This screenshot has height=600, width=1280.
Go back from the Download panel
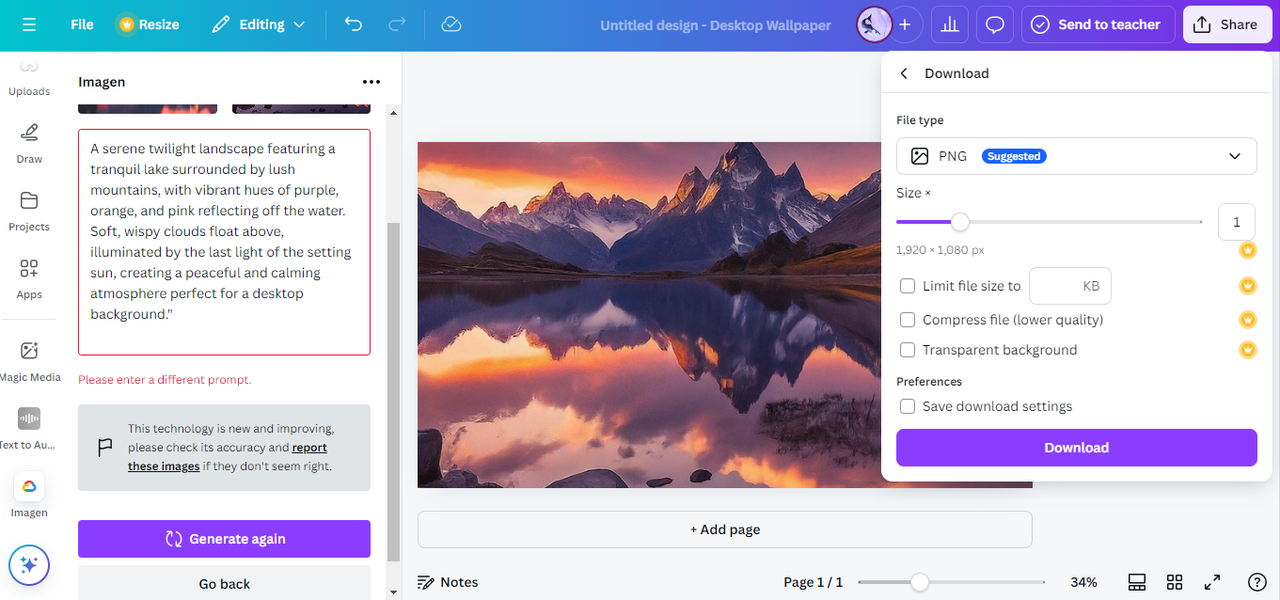pos(904,73)
